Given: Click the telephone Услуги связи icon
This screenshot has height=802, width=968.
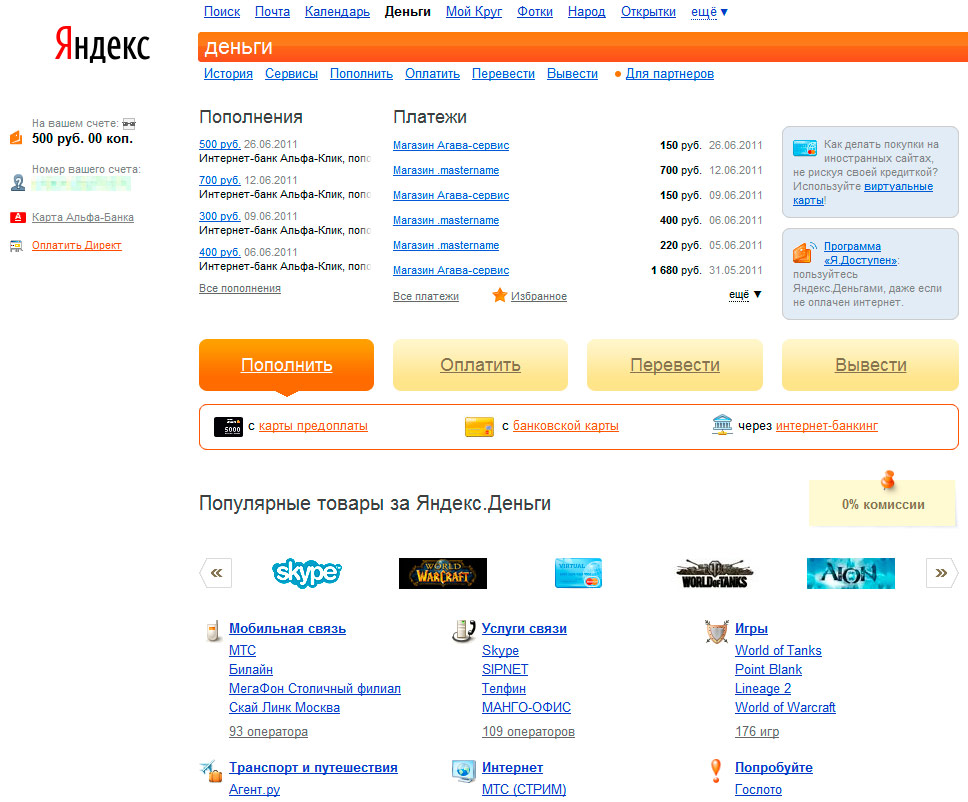Looking at the screenshot, I should click(x=464, y=630).
